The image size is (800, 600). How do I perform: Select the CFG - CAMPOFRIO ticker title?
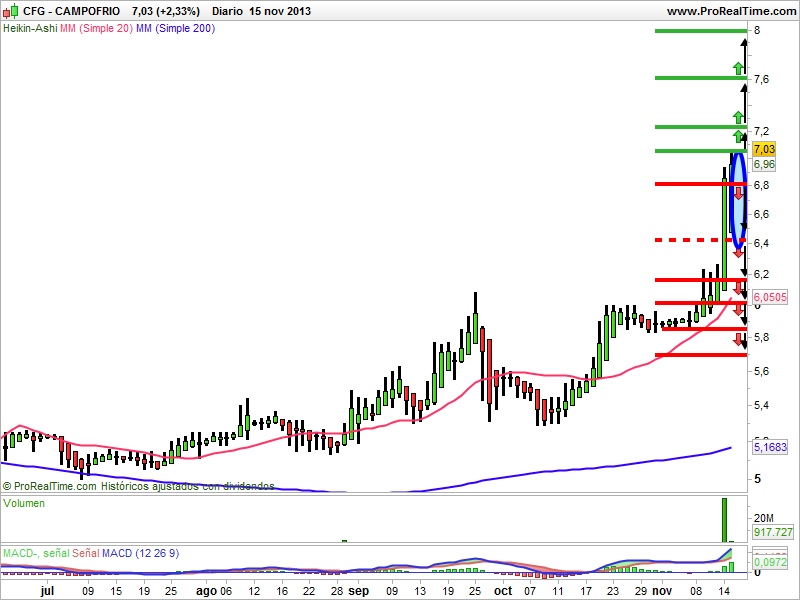72,11
